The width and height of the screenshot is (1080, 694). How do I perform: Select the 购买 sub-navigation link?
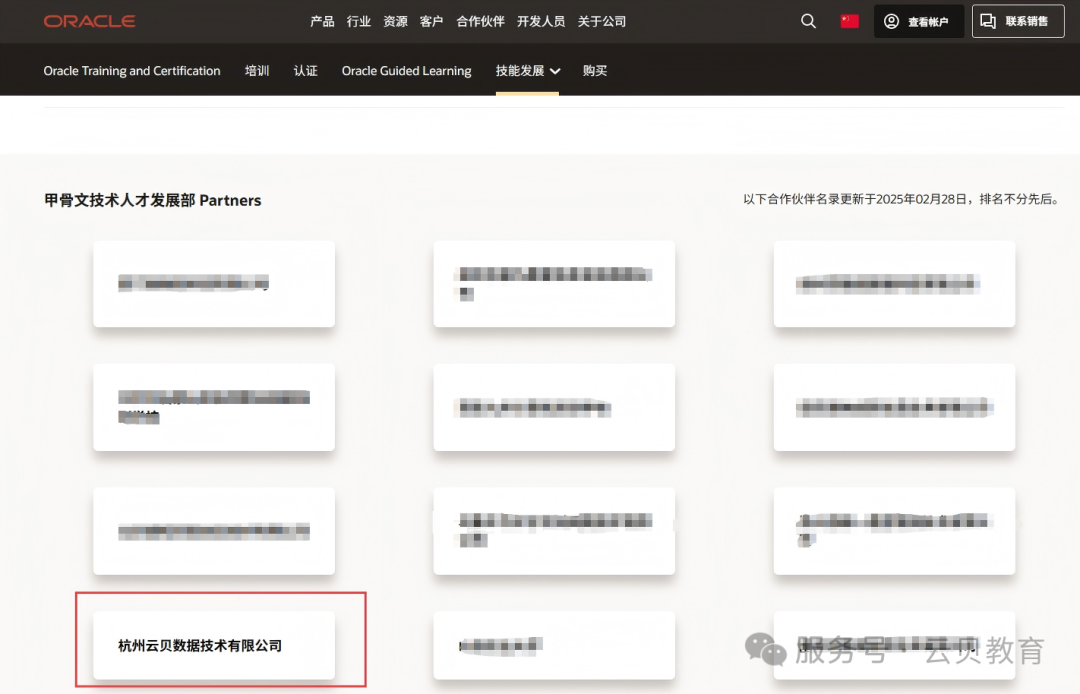[595, 71]
